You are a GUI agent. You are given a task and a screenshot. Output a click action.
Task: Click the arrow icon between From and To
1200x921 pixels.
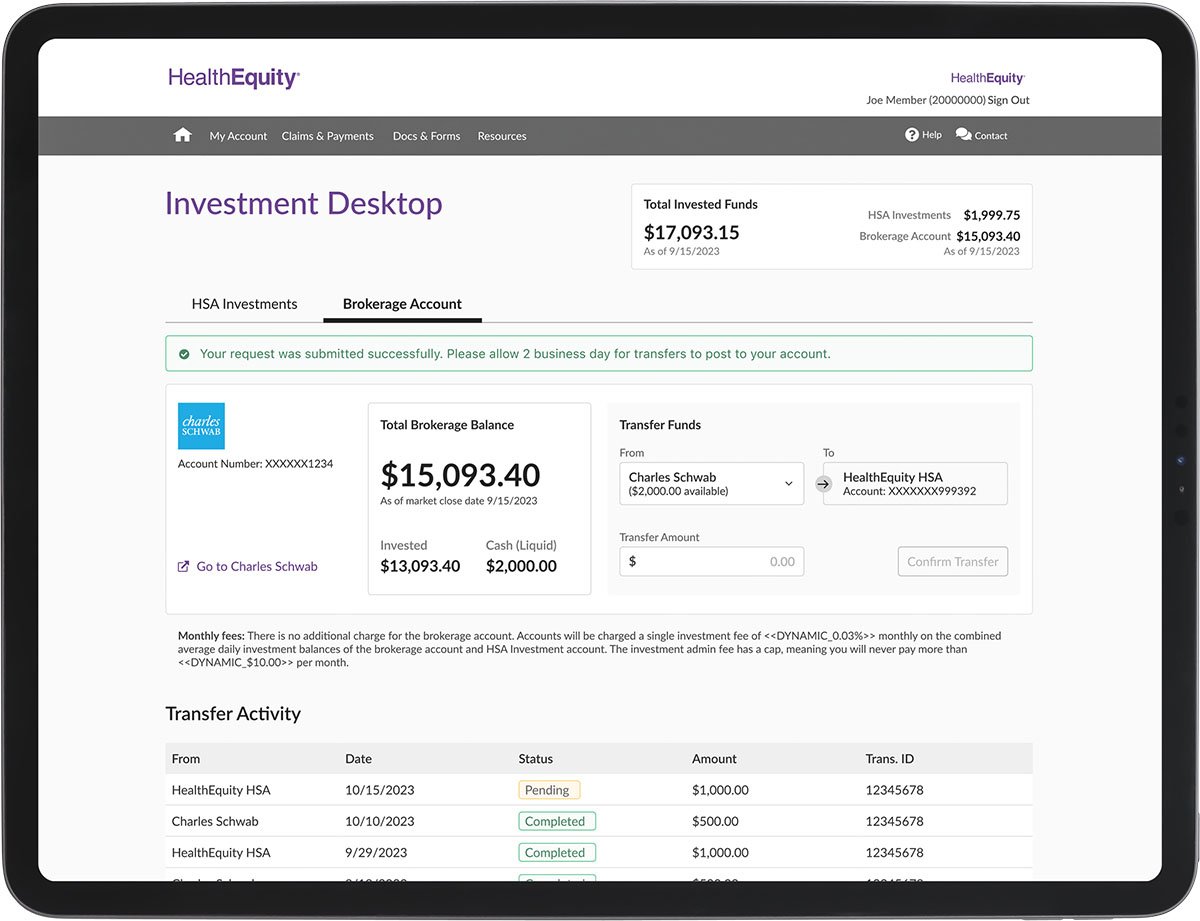coord(823,484)
